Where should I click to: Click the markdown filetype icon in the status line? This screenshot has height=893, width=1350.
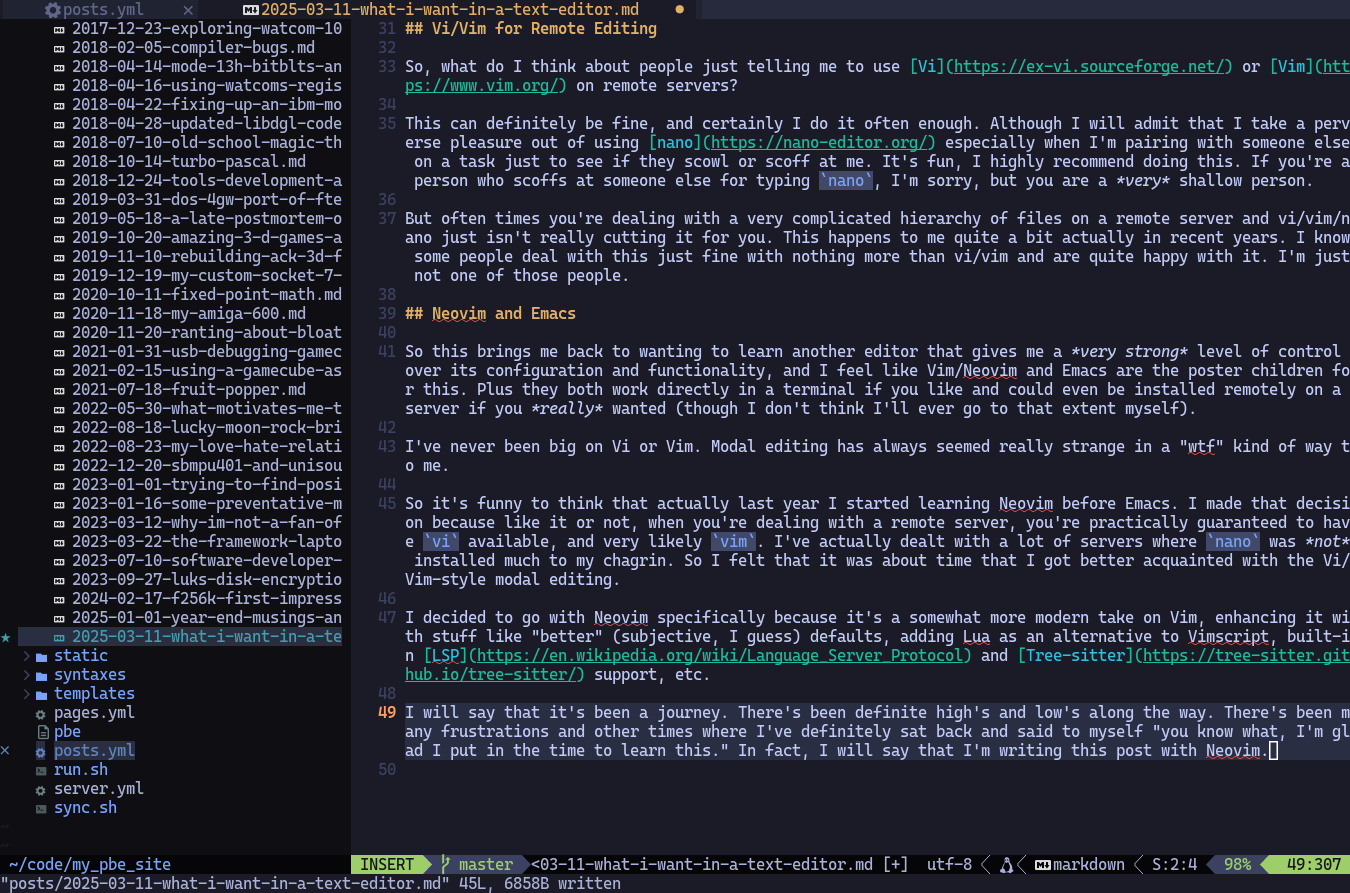tap(1041, 865)
